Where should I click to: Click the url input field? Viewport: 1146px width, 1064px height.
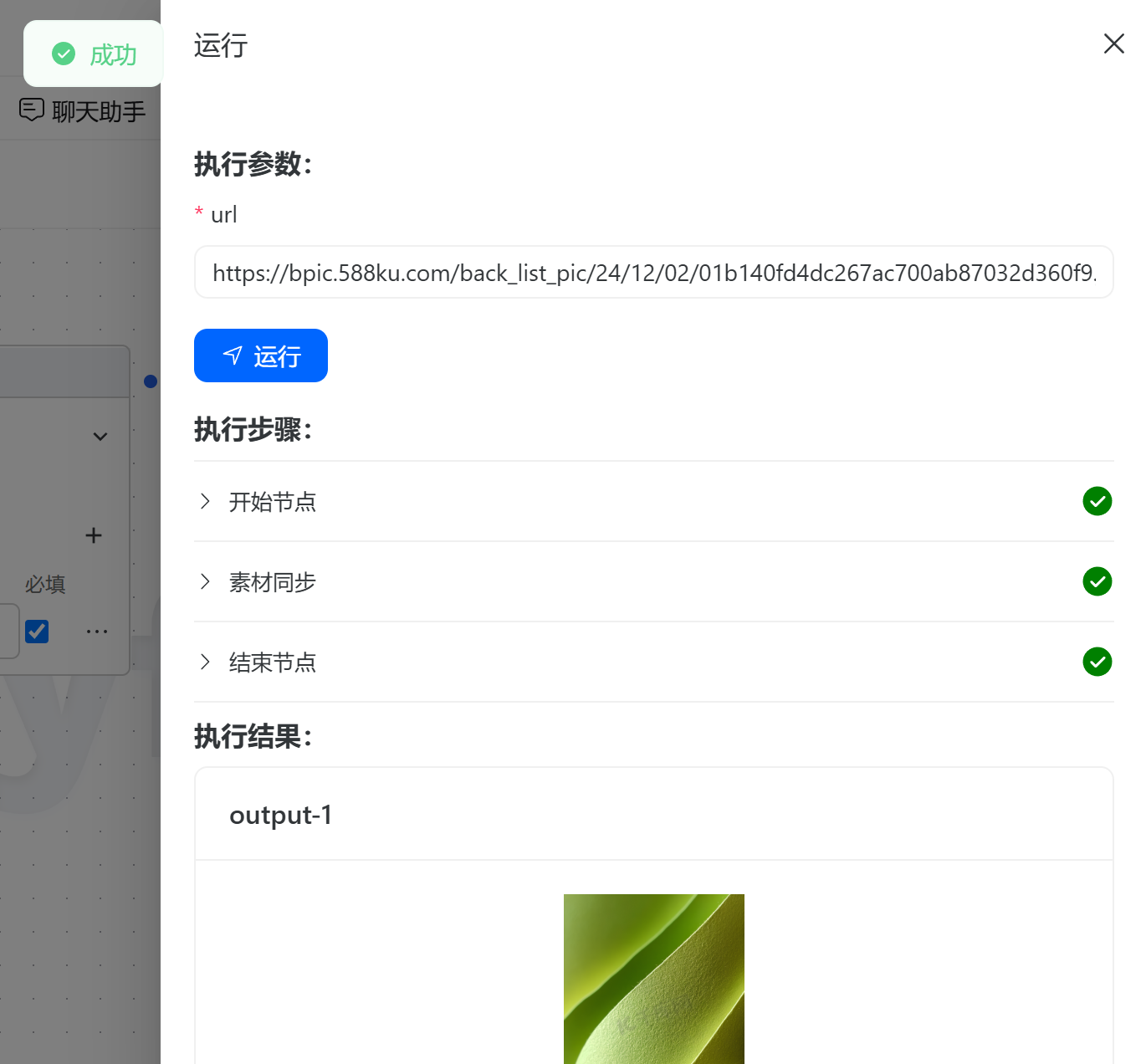pyautogui.click(x=653, y=273)
